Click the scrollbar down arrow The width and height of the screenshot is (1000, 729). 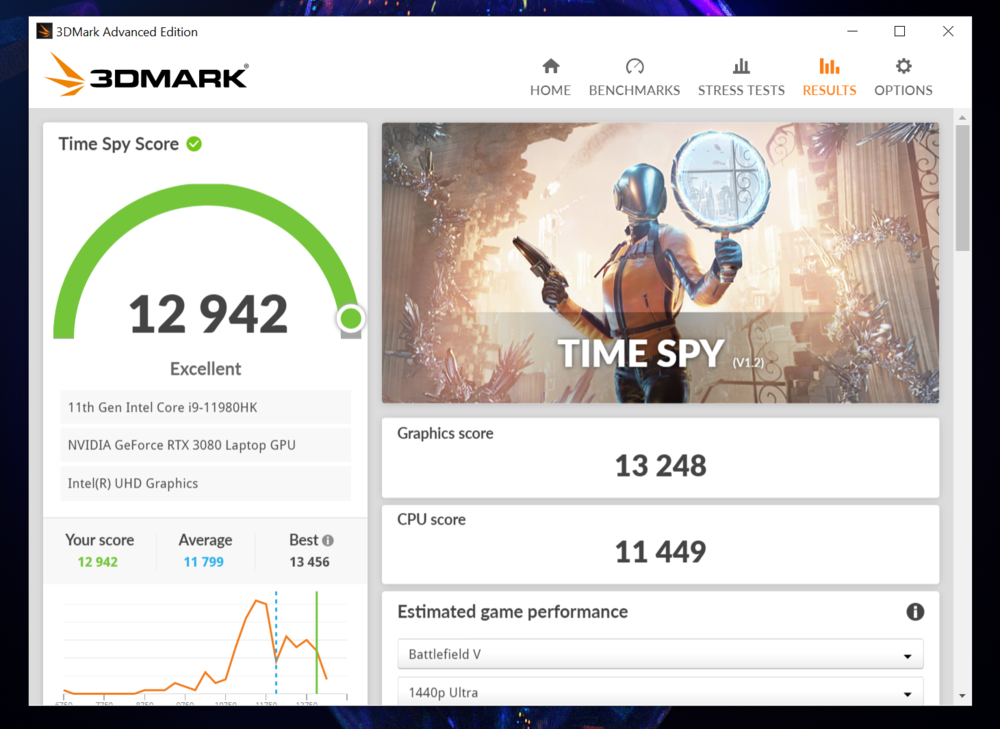962,696
